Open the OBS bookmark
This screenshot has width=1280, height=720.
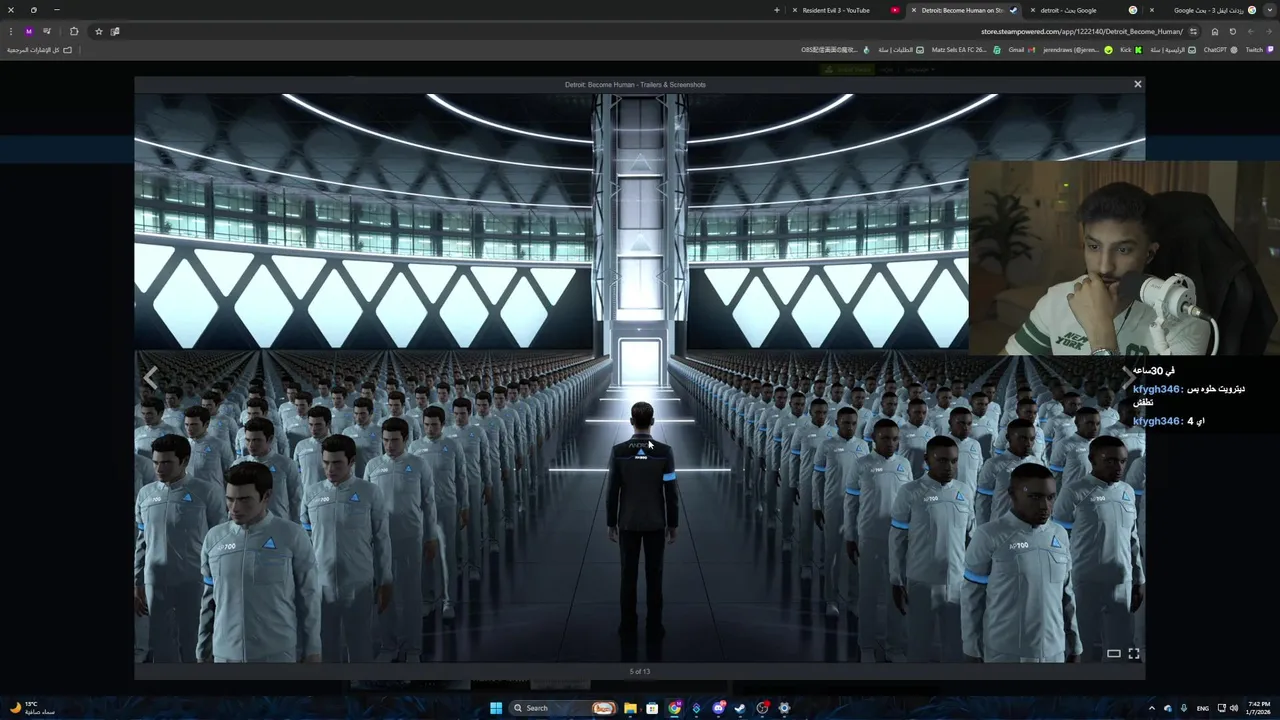click(x=835, y=49)
